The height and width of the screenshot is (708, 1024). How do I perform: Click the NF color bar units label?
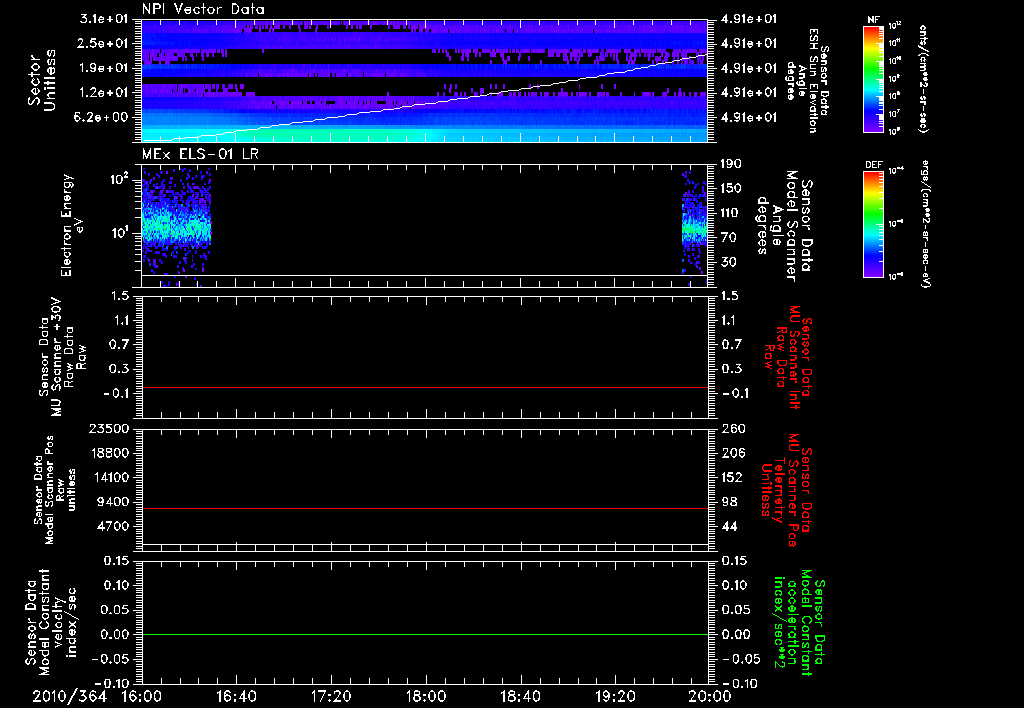point(923,79)
